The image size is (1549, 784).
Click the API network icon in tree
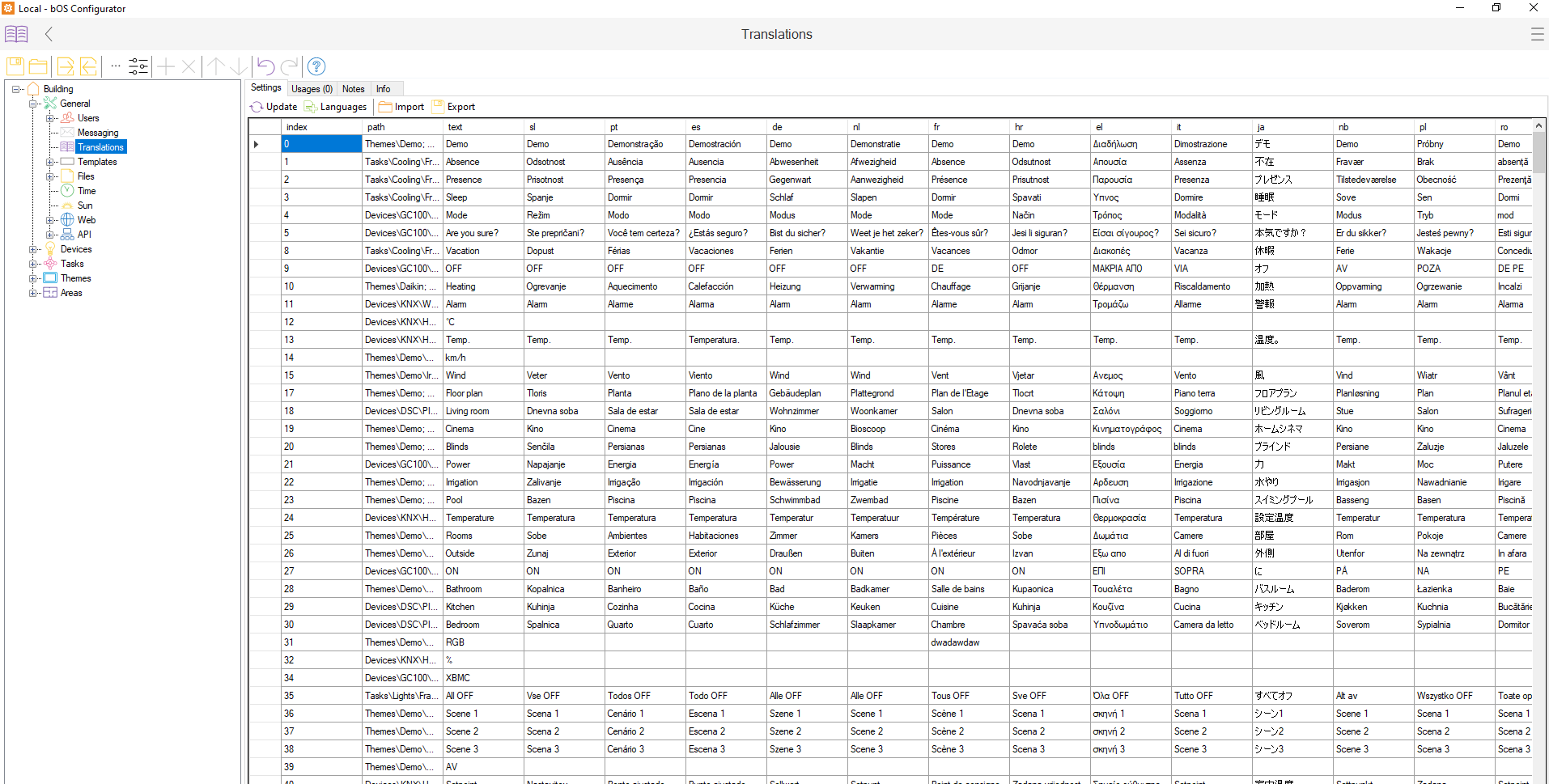[68, 235]
